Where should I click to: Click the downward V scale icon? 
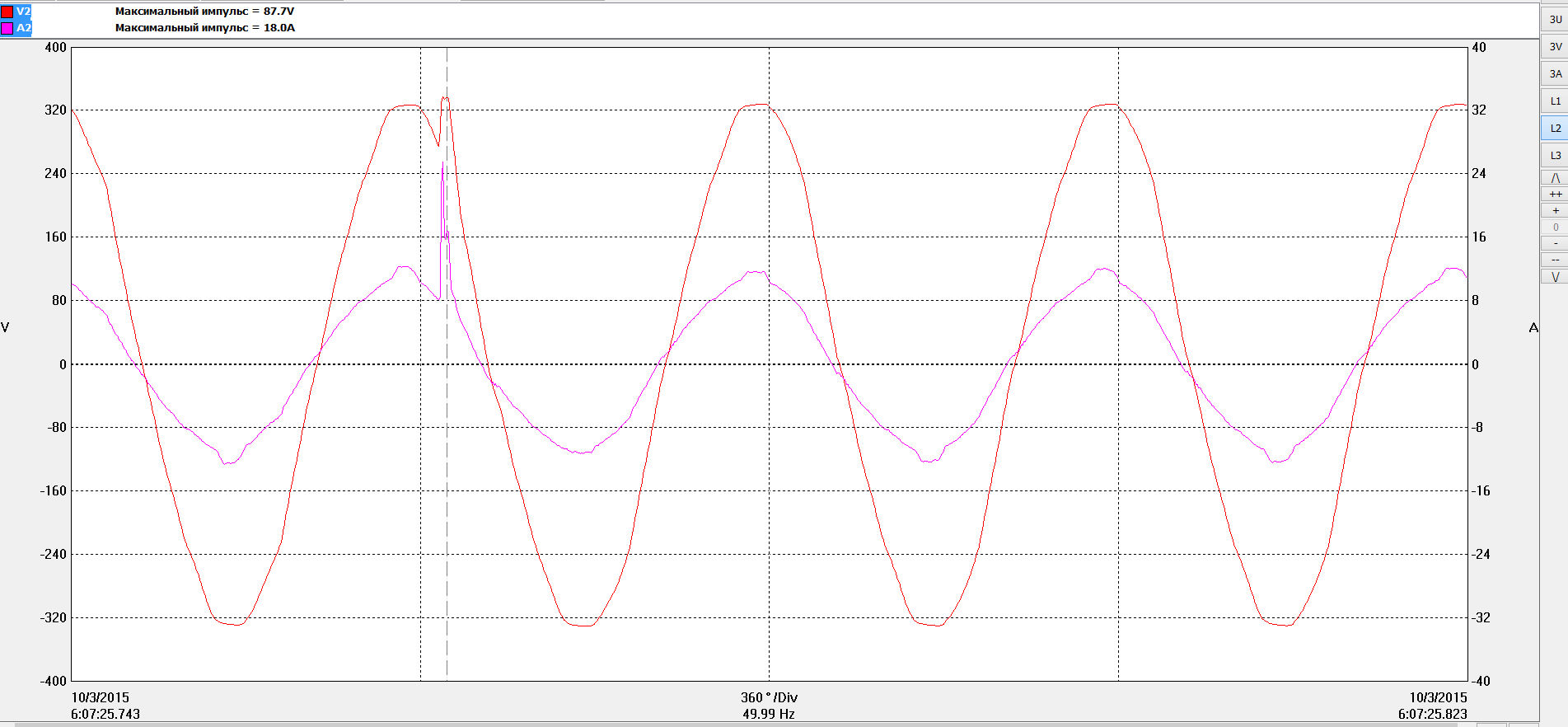point(1555,277)
